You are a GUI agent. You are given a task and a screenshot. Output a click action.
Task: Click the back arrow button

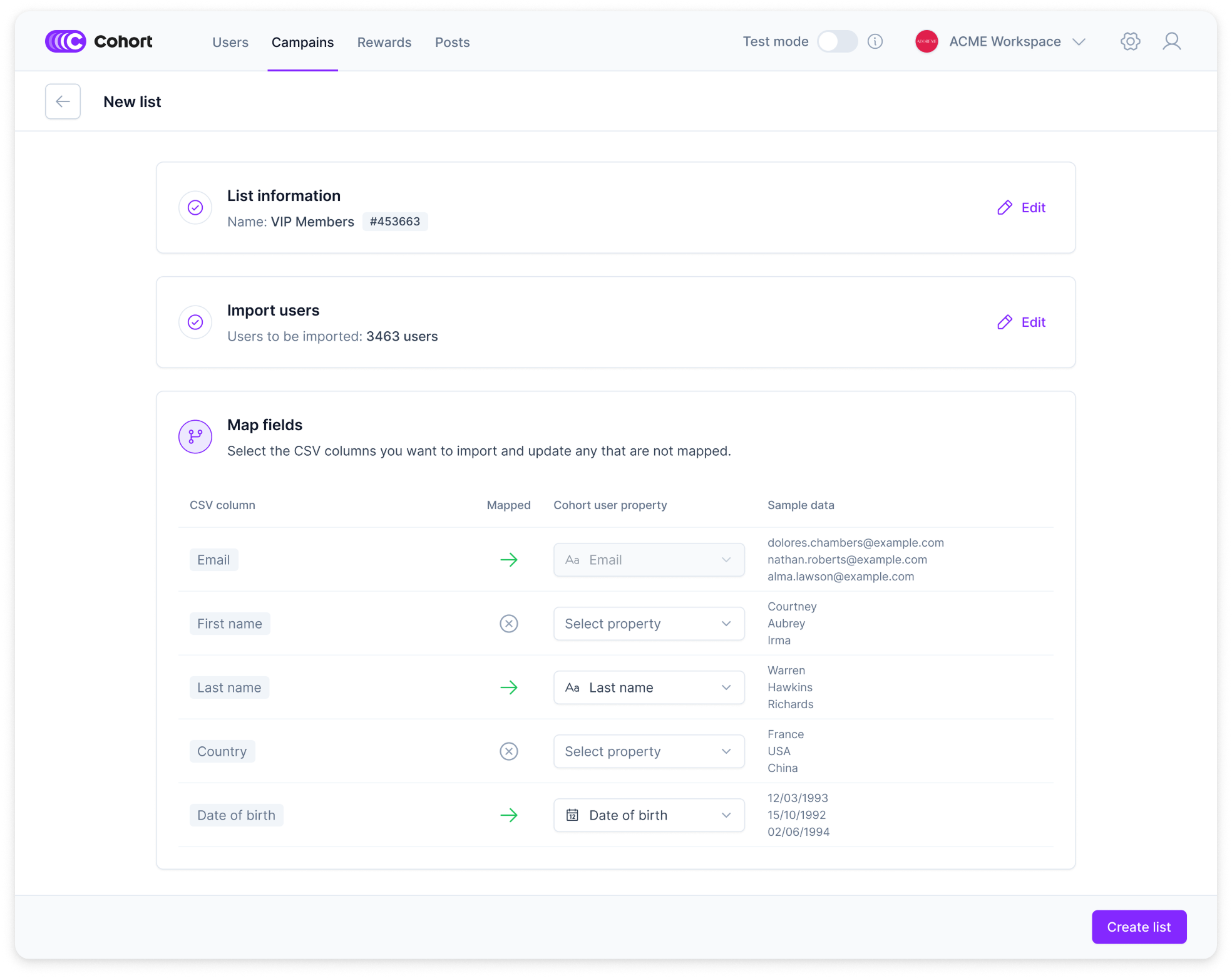pyautogui.click(x=63, y=101)
